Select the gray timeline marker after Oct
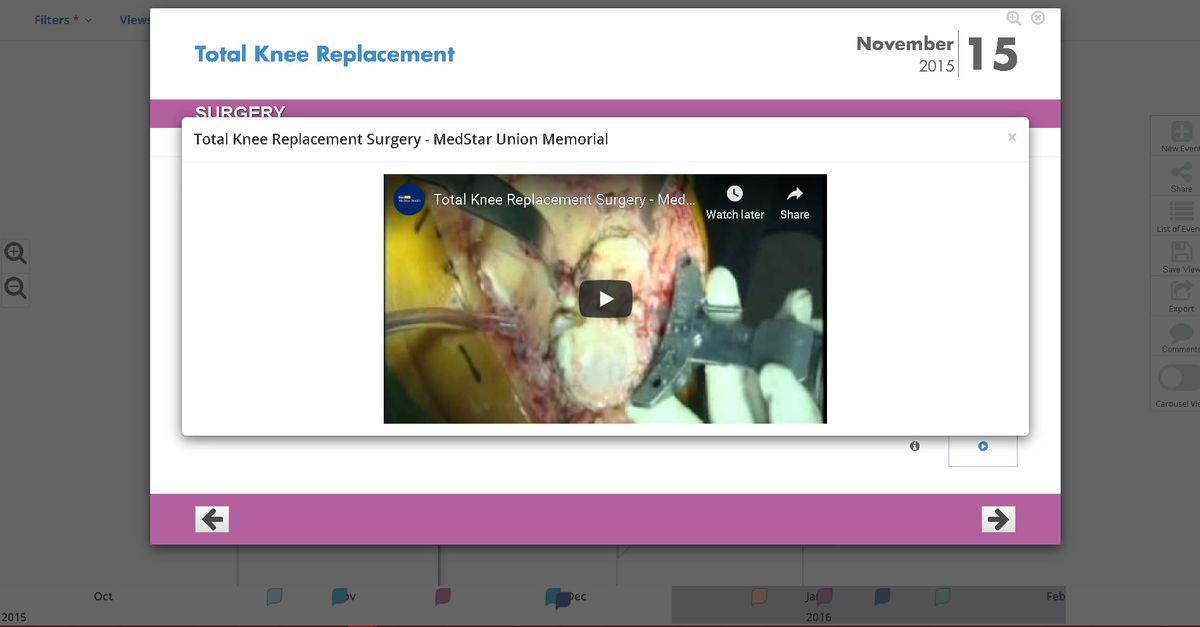1200x627 pixels. (x=274, y=597)
